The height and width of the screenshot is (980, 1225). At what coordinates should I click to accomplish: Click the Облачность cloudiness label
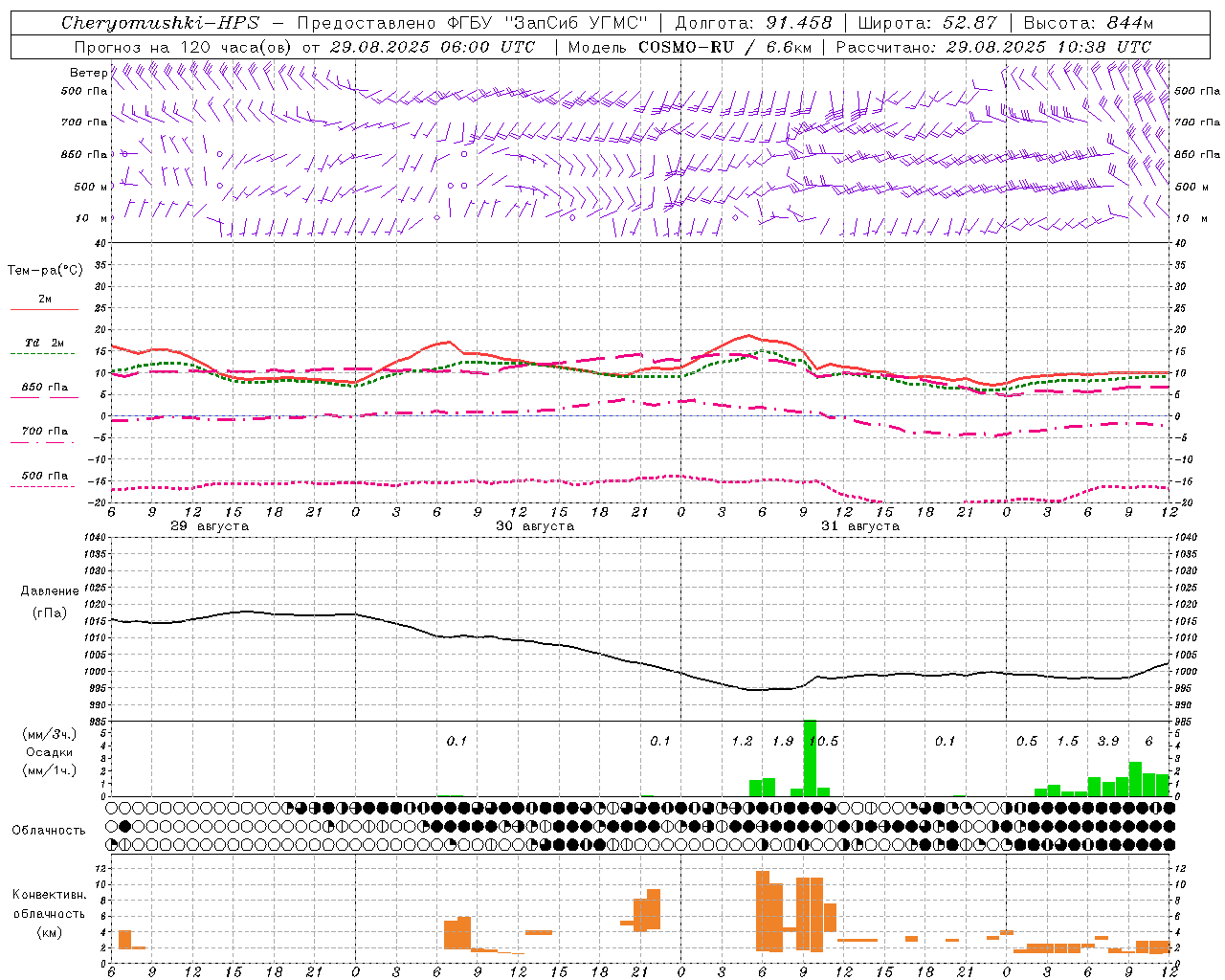[x=49, y=831]
